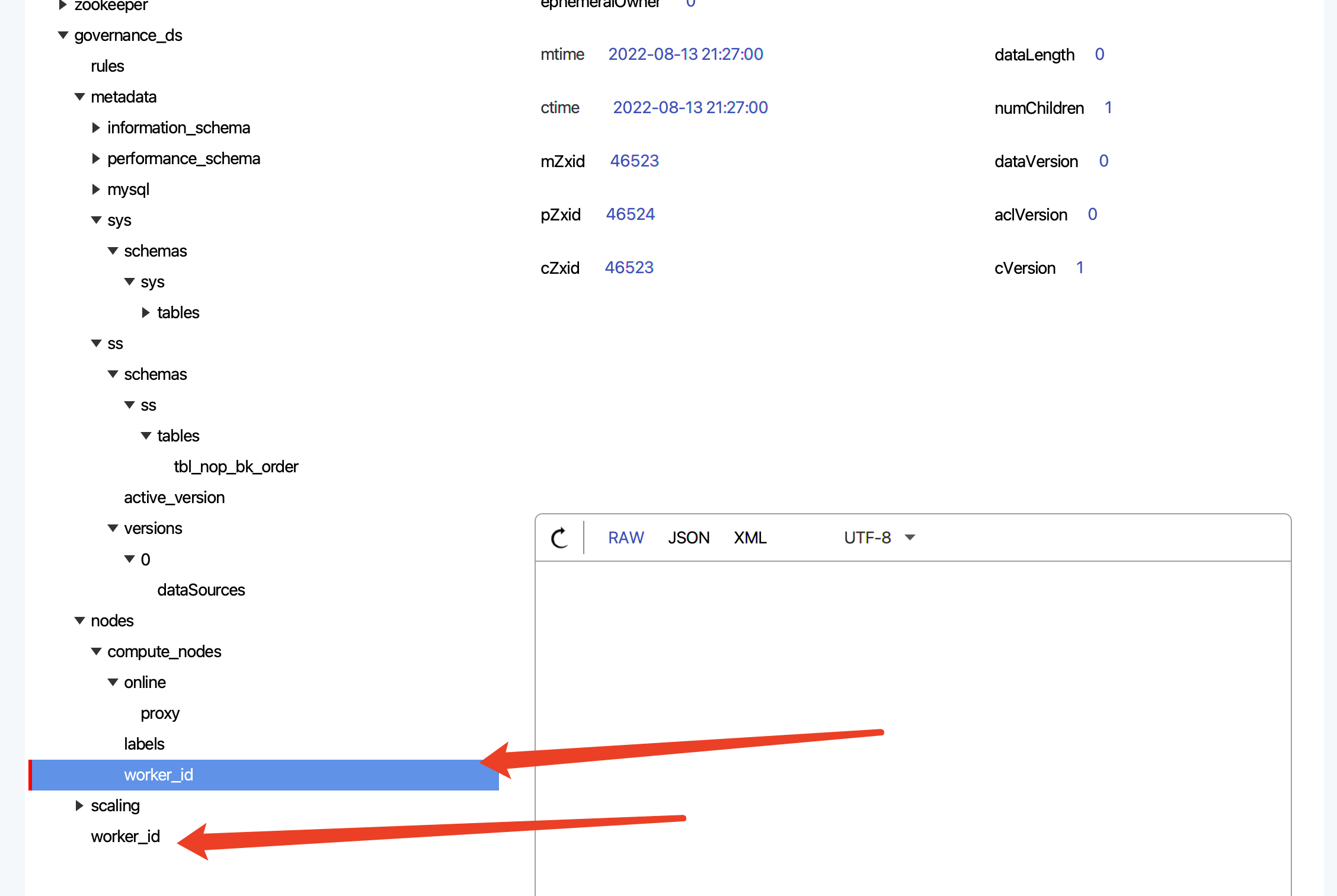Select the tbl_nop_bk_order table node

236,466
